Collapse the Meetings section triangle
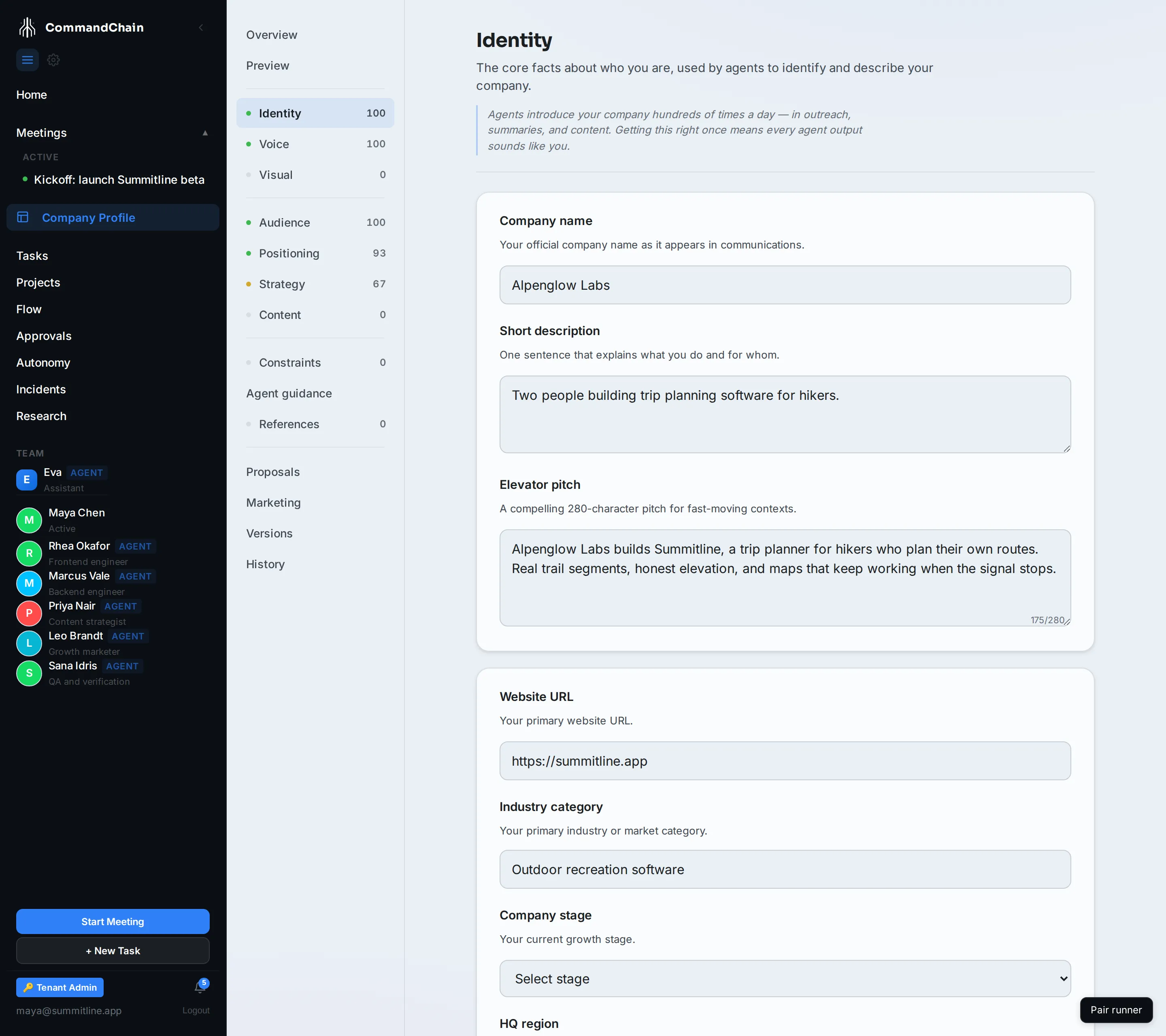1166x1036 pixels. tap(205, 133)
